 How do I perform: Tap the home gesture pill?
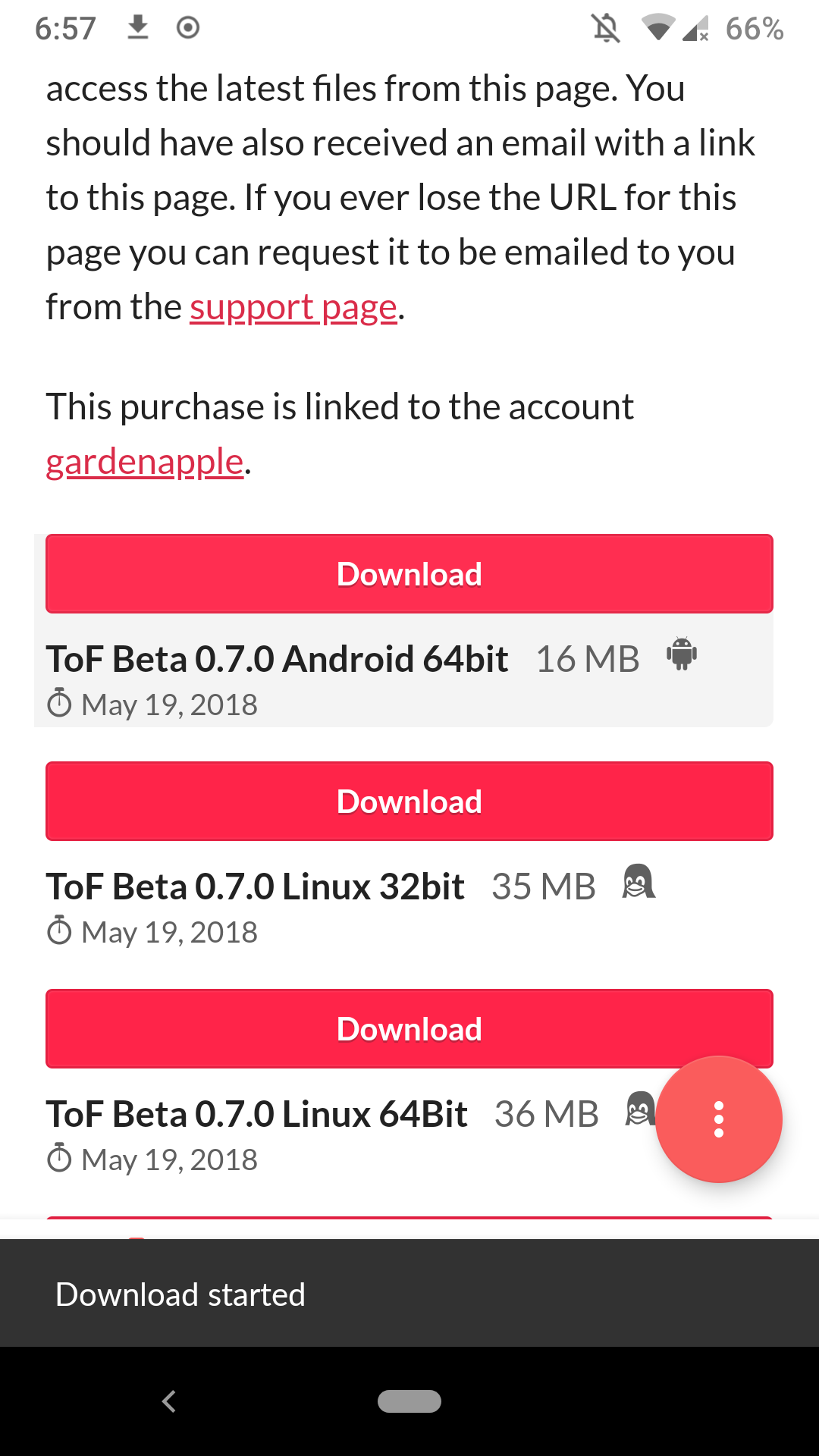pyautogui.click(x=409, y=1401)
